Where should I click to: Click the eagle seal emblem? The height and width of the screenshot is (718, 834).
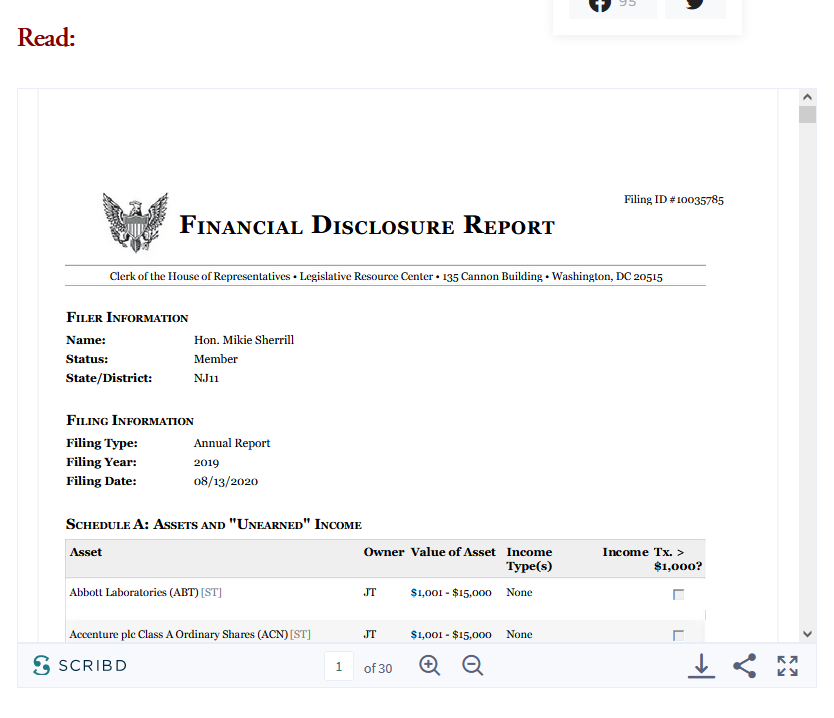click(x=135, y=223)
